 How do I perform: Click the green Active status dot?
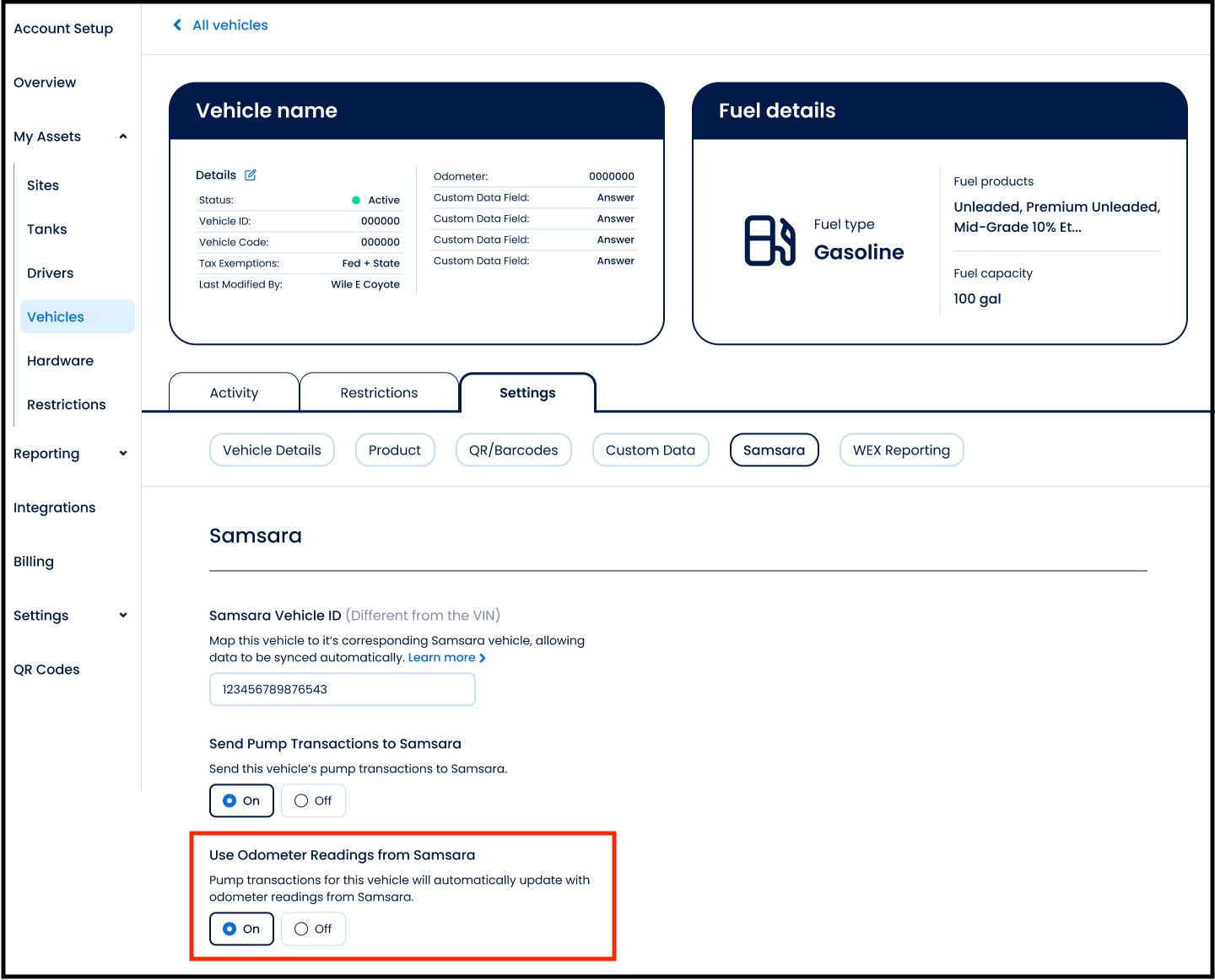tap(356, 201)
